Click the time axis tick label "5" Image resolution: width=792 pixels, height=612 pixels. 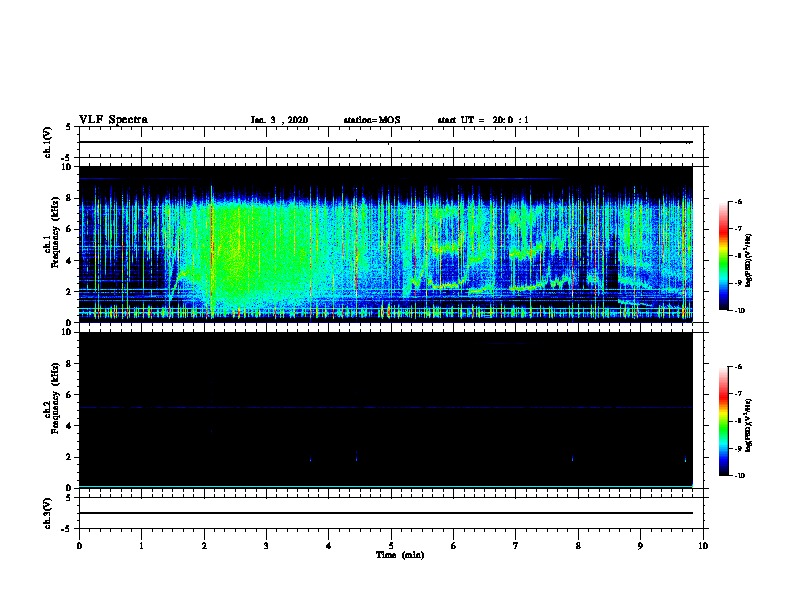[x=391, y=546]
